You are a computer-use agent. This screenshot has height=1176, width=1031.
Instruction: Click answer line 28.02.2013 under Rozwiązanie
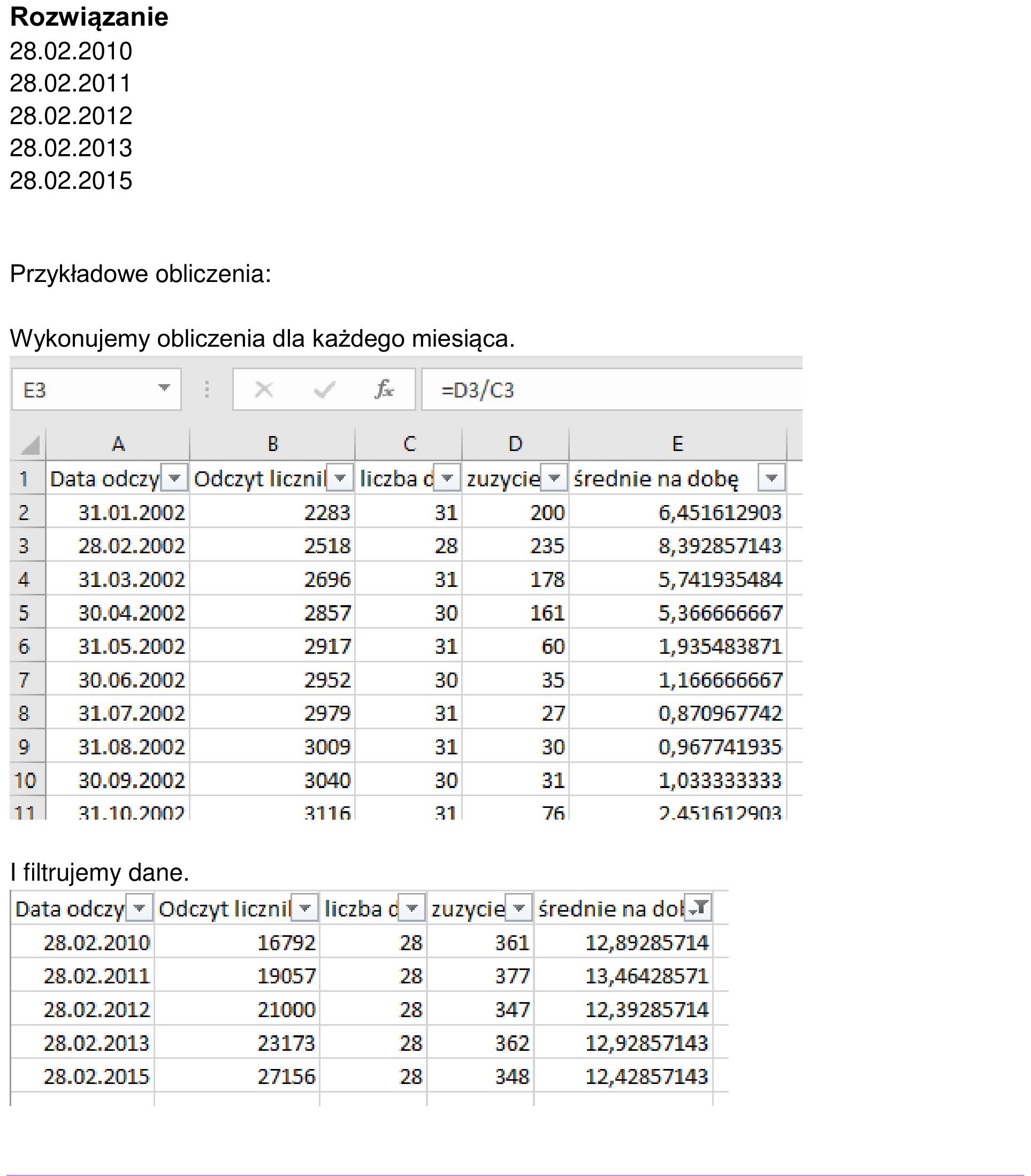pyautogui.click(x=71, y=148)
